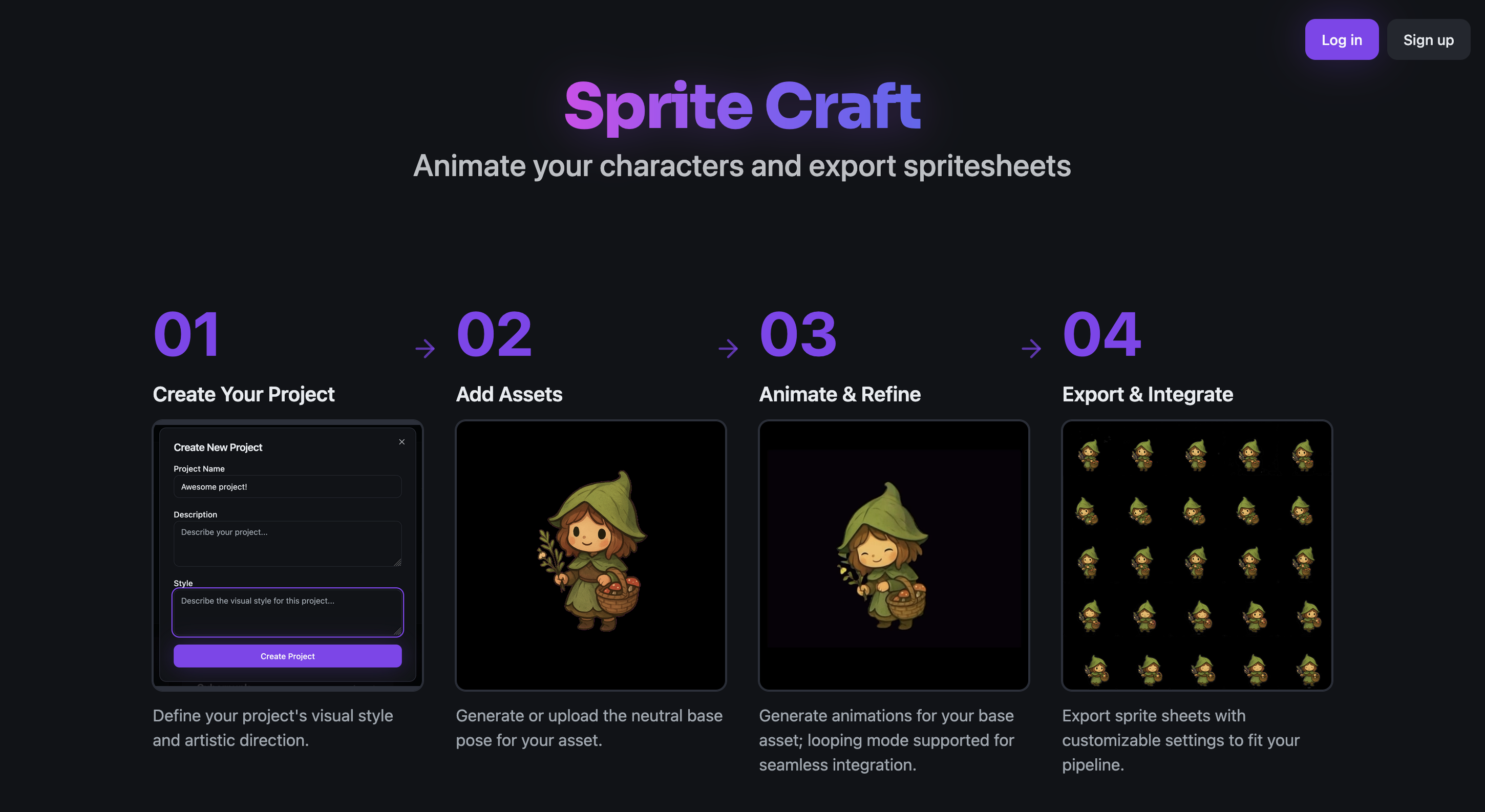Click the Log in button
The height and width of the screenshot is (812, 1485).
coord(1341,40)
